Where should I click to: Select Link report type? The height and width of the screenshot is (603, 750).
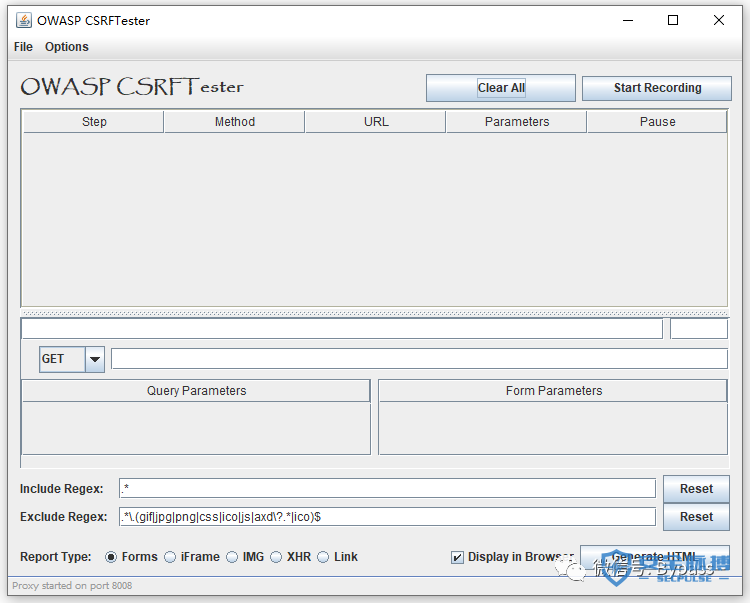pyautogui.click(x=323, y=557)
